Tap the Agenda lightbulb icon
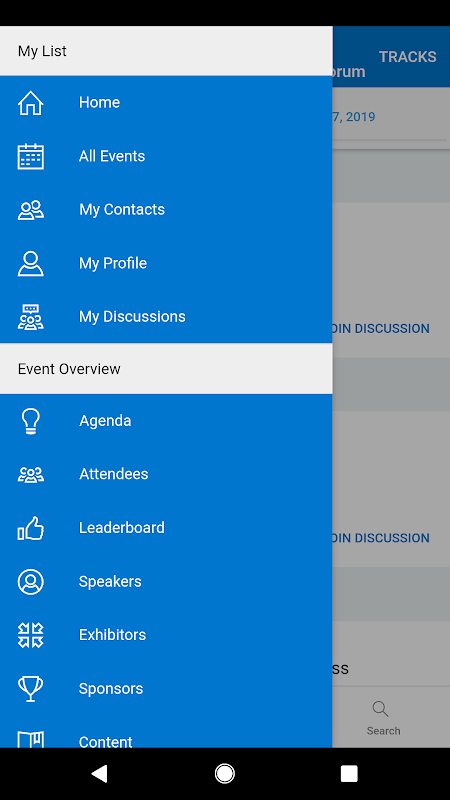Viewport: 450px width, 800px height. (x=31, y=421)
